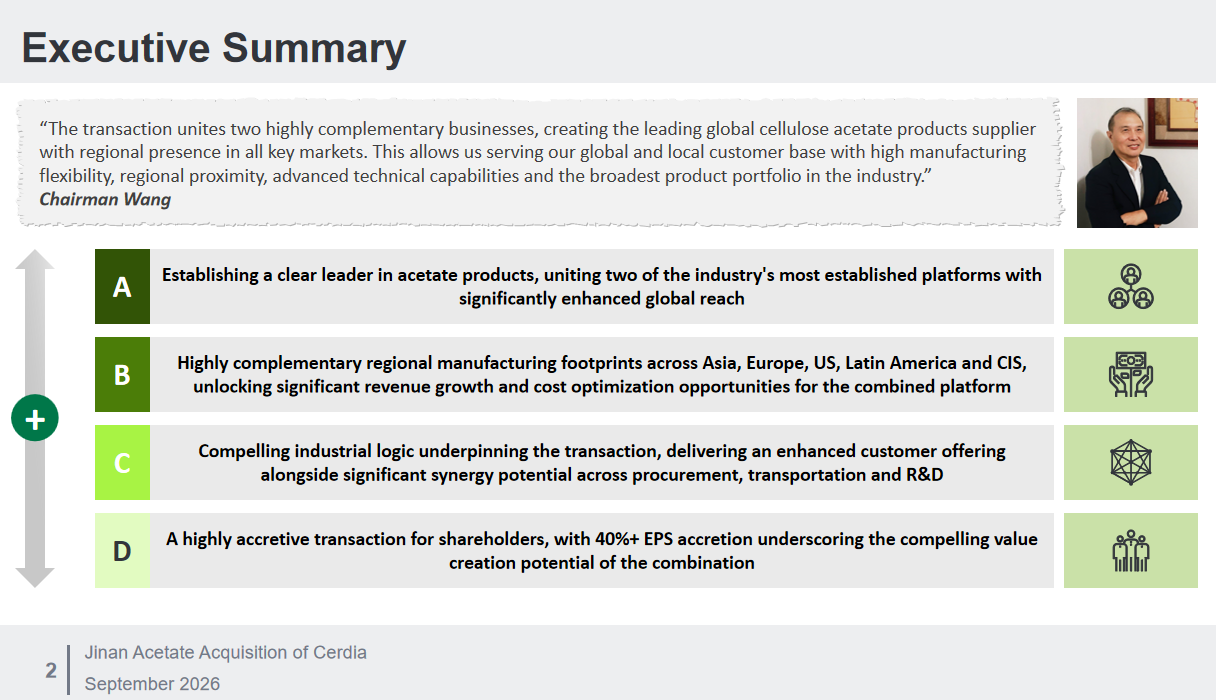Click the quote starting 'The transaction unites'
This screenshot has height=700, width=1216.
tap(538, 152)
